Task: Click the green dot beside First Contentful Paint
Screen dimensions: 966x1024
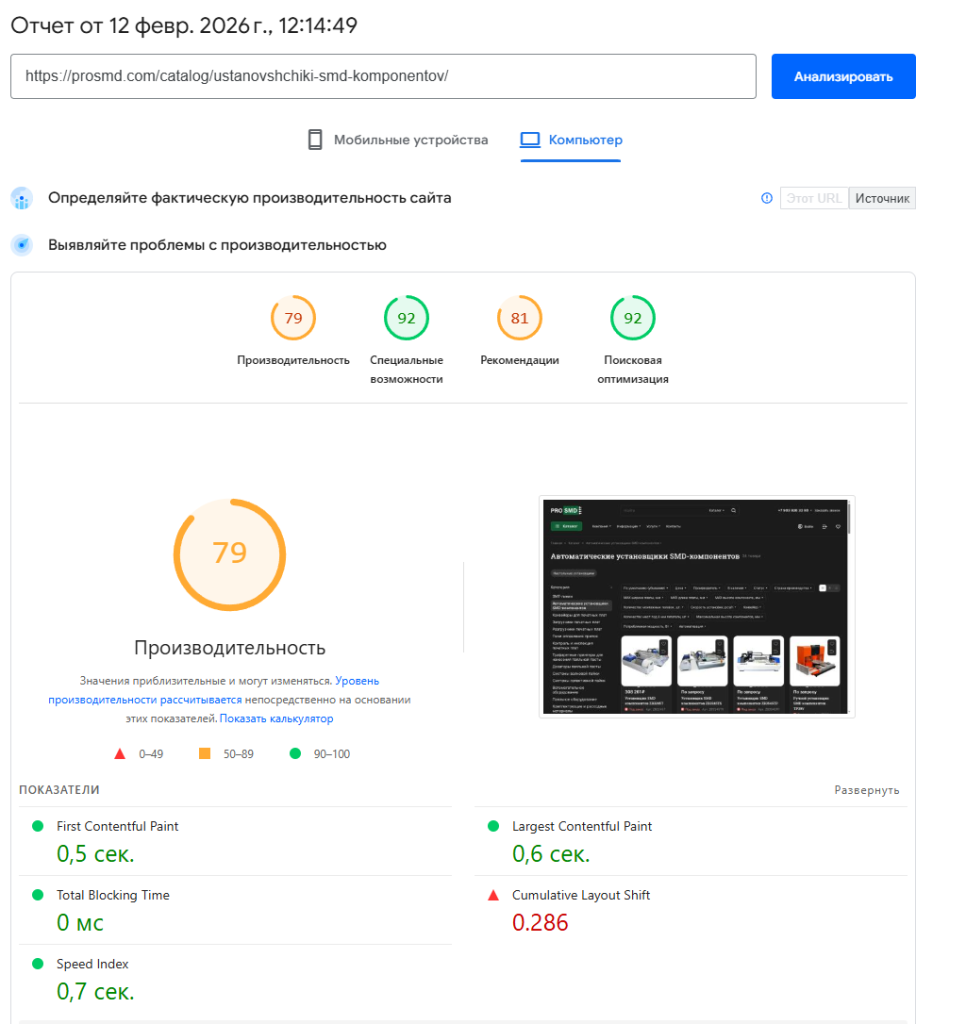Action: click(38, 827)
